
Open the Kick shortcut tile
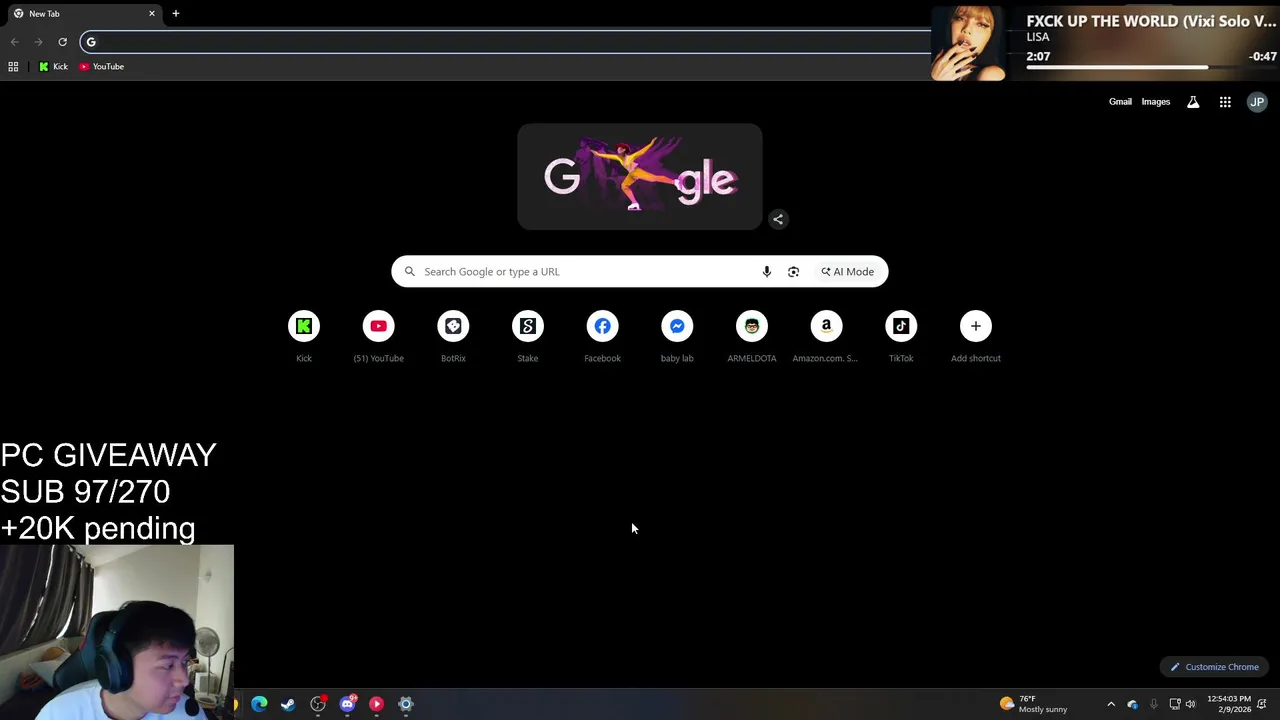(304, 336)
